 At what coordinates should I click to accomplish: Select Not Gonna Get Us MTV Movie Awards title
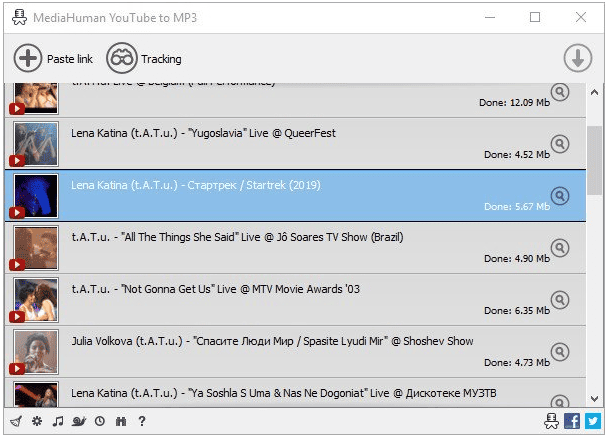pos(216,289)
